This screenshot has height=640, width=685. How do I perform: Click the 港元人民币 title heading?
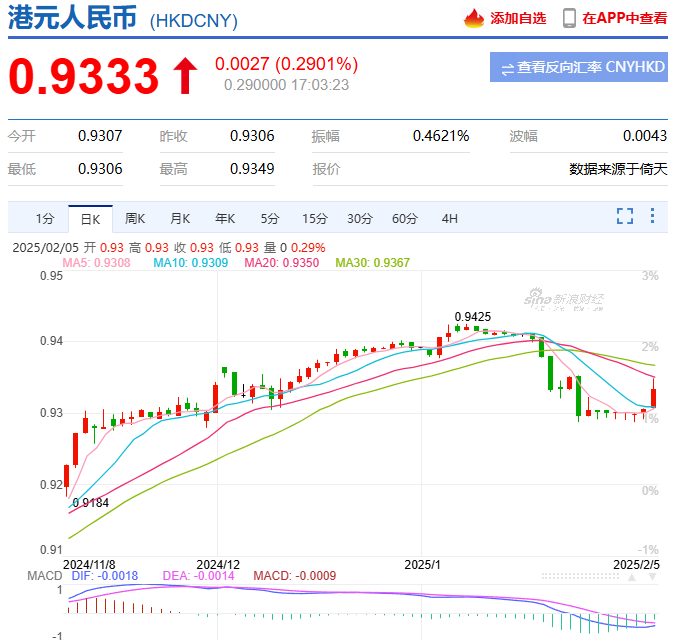click(x=73, y=18)
